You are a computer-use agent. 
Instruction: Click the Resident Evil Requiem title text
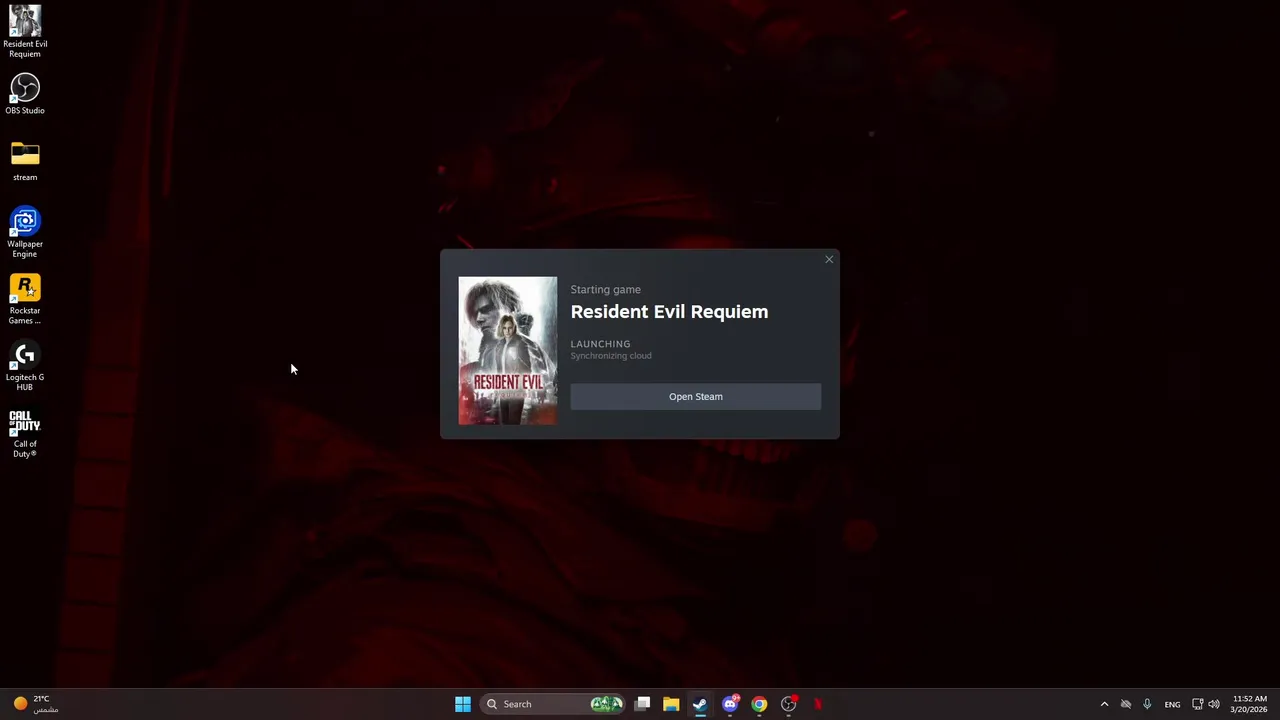[x=669, y=312]
